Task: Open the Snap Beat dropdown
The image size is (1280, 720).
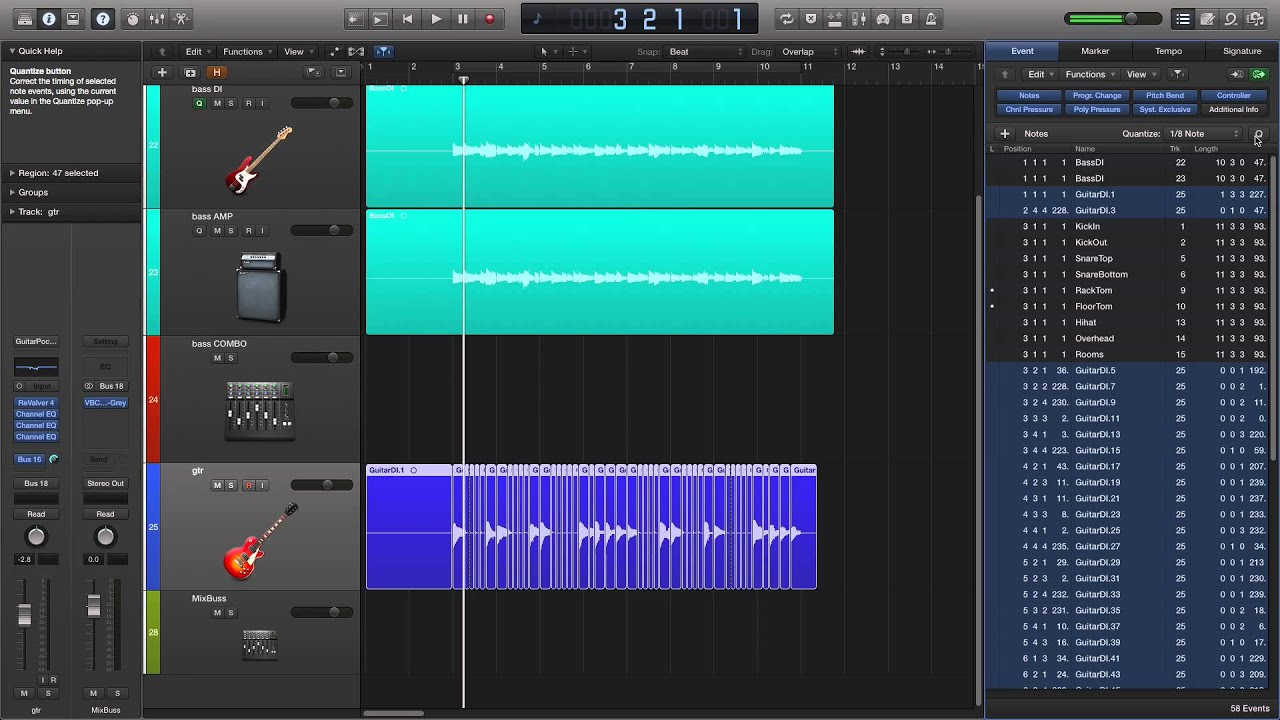Action: pyautogui.click(x=705, y=51)
